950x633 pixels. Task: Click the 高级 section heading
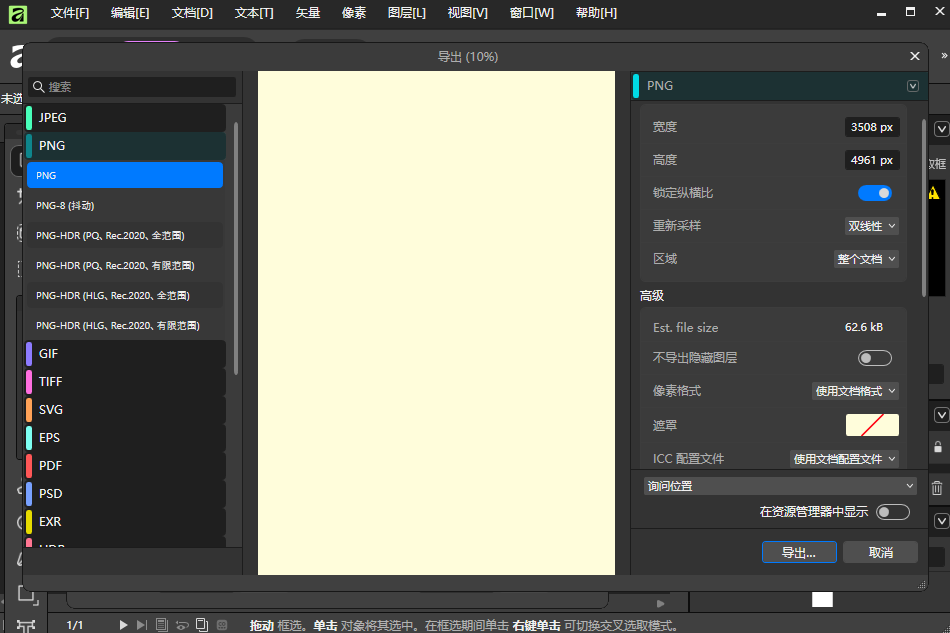pos(652,296)
